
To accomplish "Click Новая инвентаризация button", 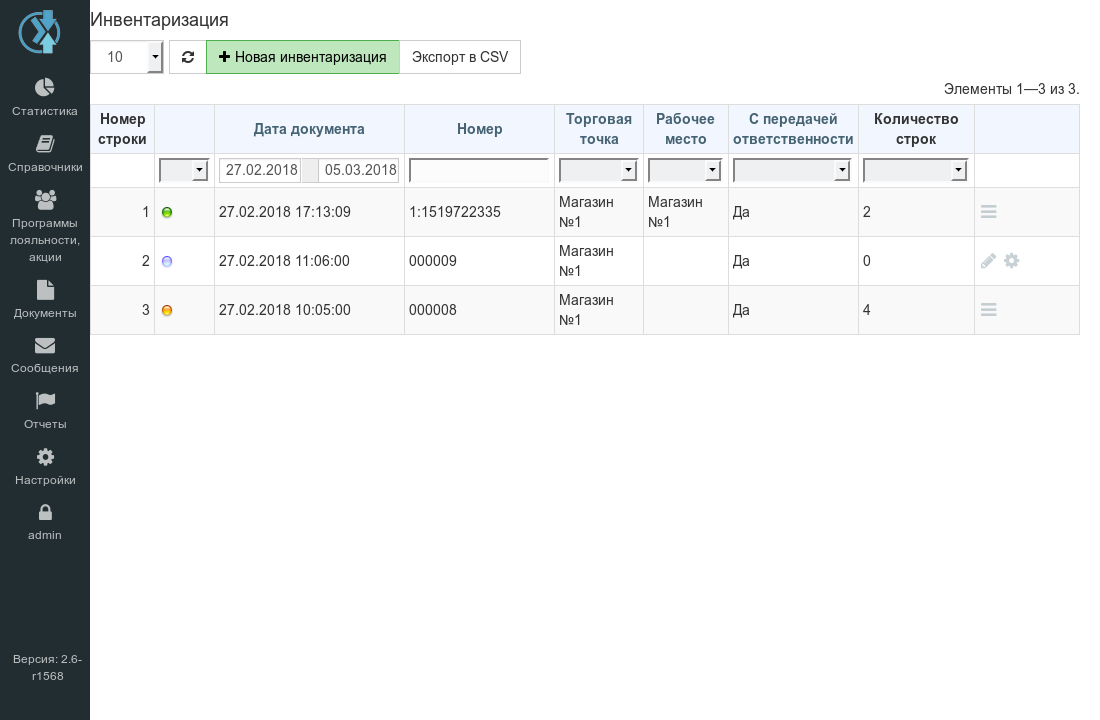I will 302,57.
